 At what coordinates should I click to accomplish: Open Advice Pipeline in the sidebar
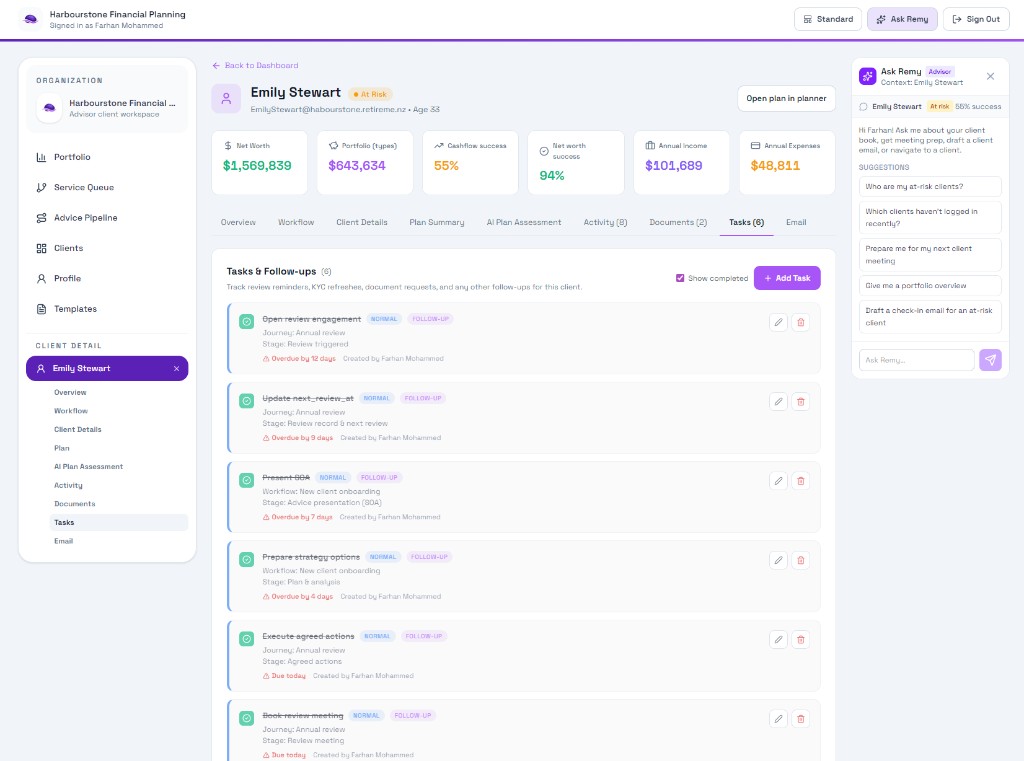(107, 218)
